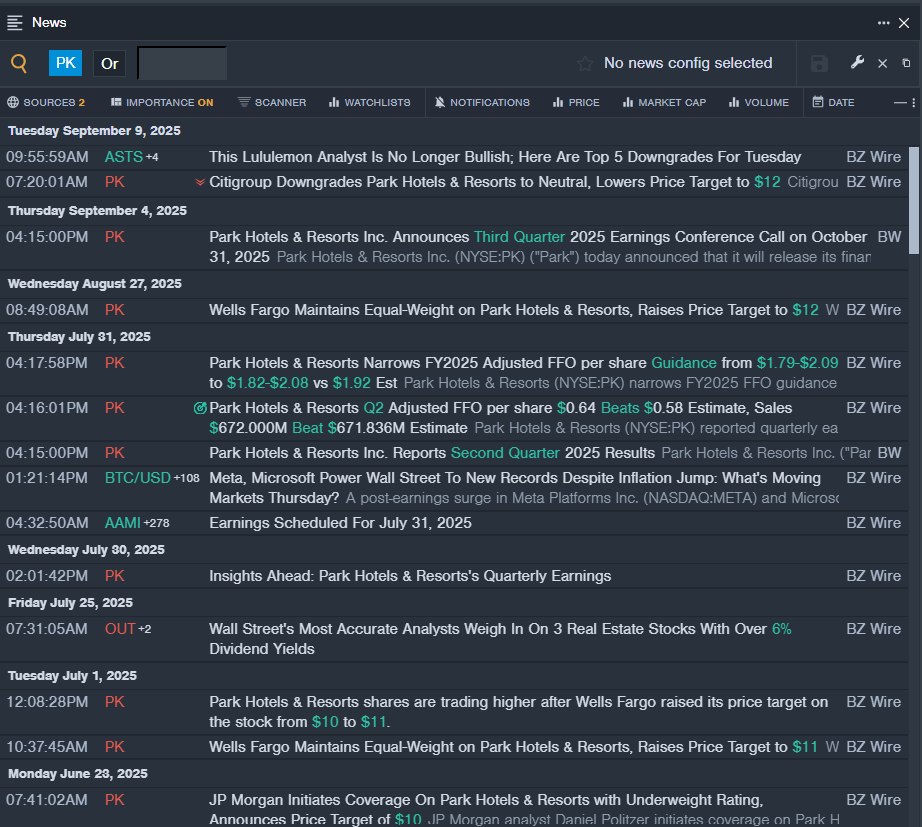Click the BTC/USD ticker link
Image resolution: width=922 pixels, height=827 pixels.
137,478
